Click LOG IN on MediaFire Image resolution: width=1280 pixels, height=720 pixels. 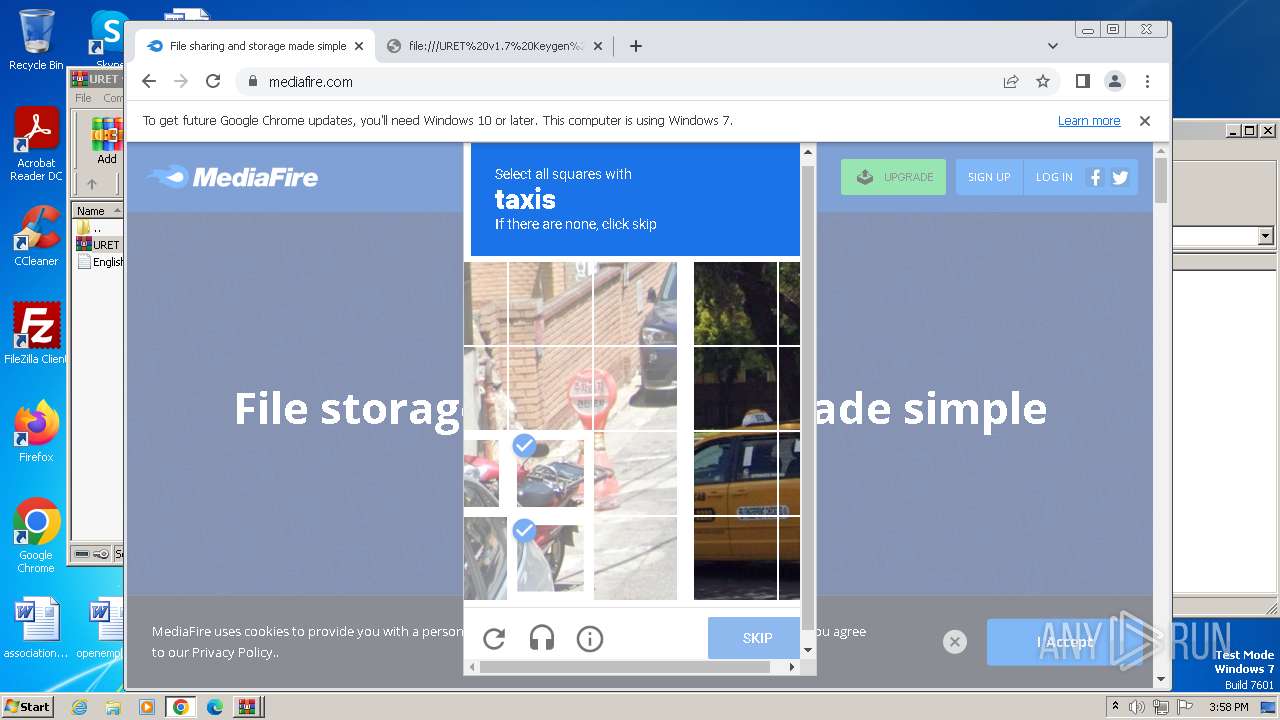coord(1054,177)
